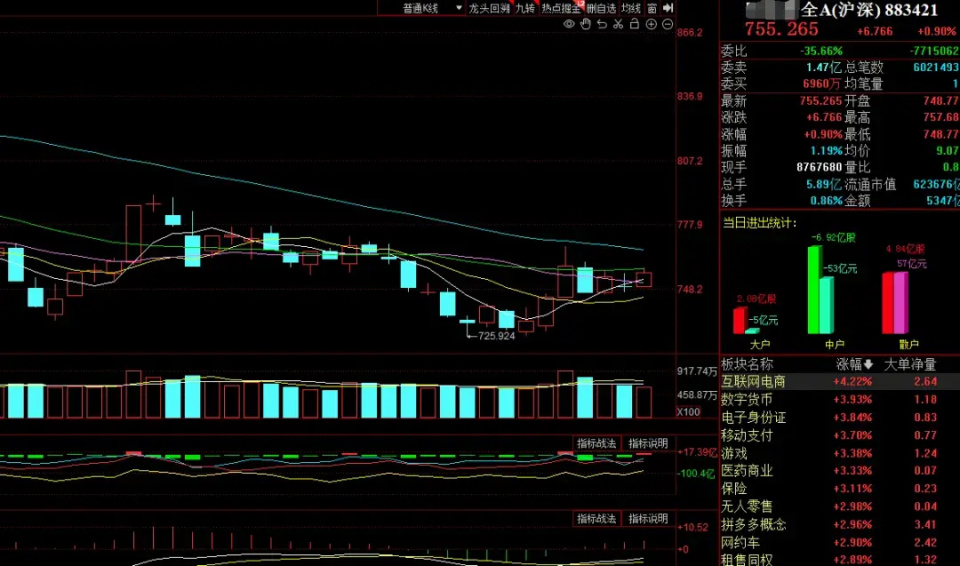The image size is (960, 566).
Task: Sort by the 涨幅 down-arrow icon
Action: click(868, 365)
